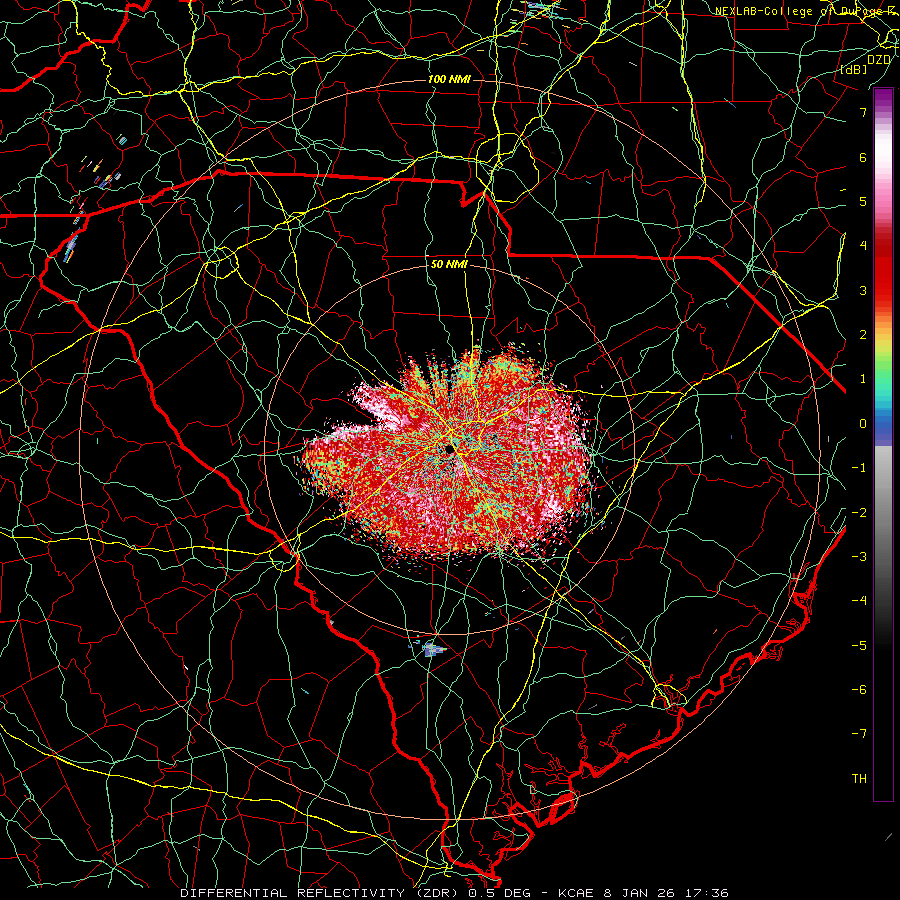Image resolution: width=900 pixels, height=900 pixels.
Task: Click the 7 value on the color scale
Action: [x=863, y=112]
